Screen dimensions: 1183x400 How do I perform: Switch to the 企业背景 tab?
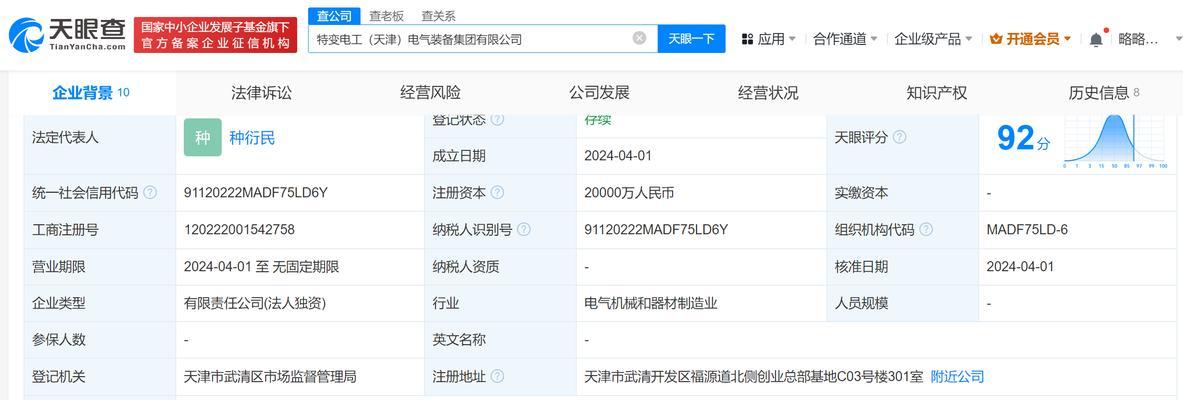click(91, 93)
